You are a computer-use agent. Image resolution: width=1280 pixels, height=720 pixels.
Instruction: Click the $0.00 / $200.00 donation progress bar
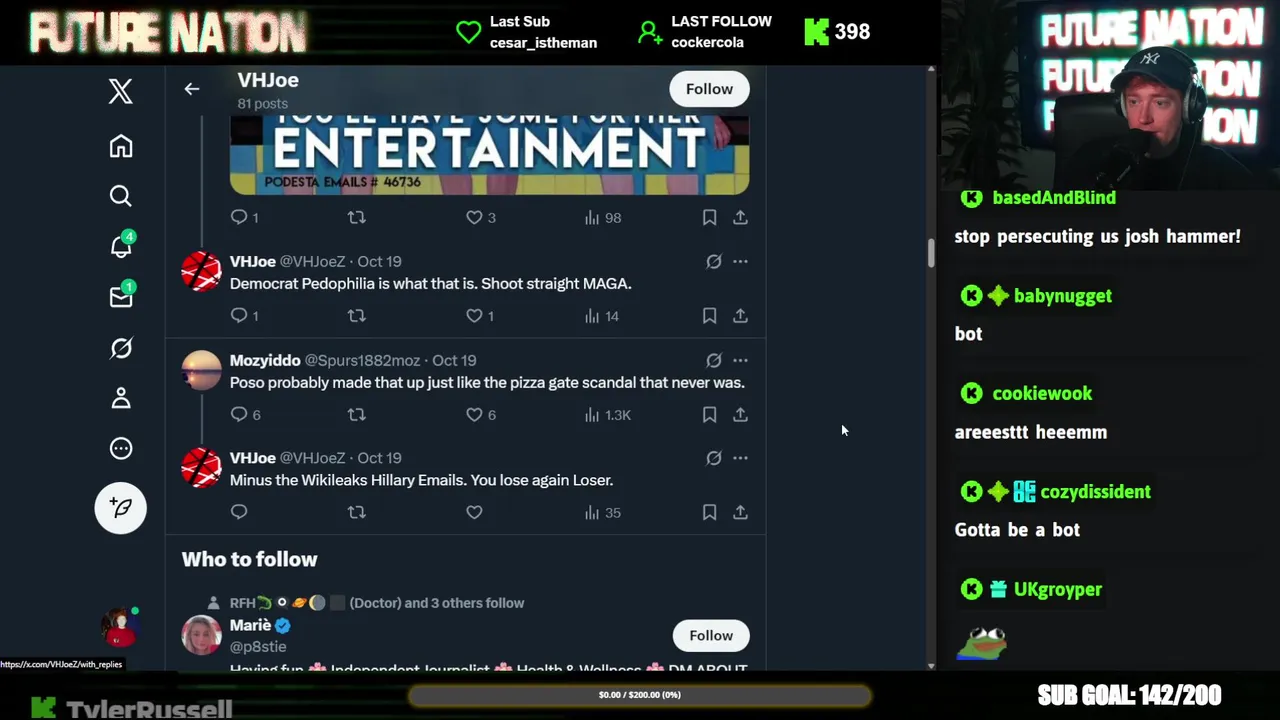[x=640, y=695]
